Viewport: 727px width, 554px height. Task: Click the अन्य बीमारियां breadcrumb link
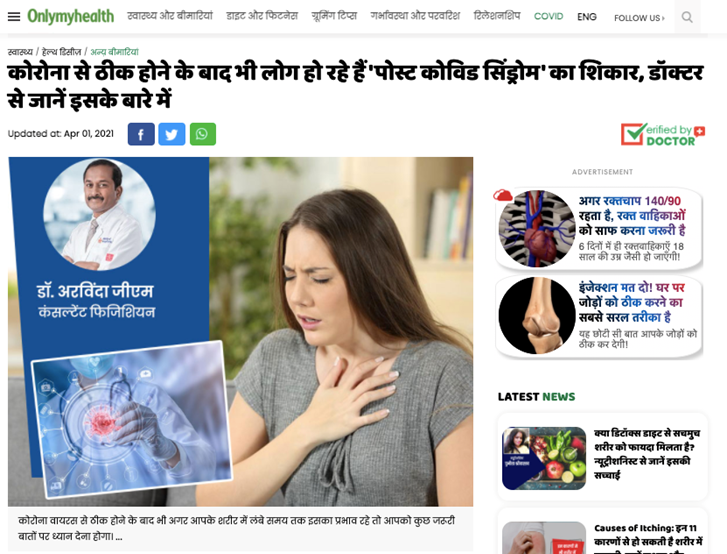(114, 52)
